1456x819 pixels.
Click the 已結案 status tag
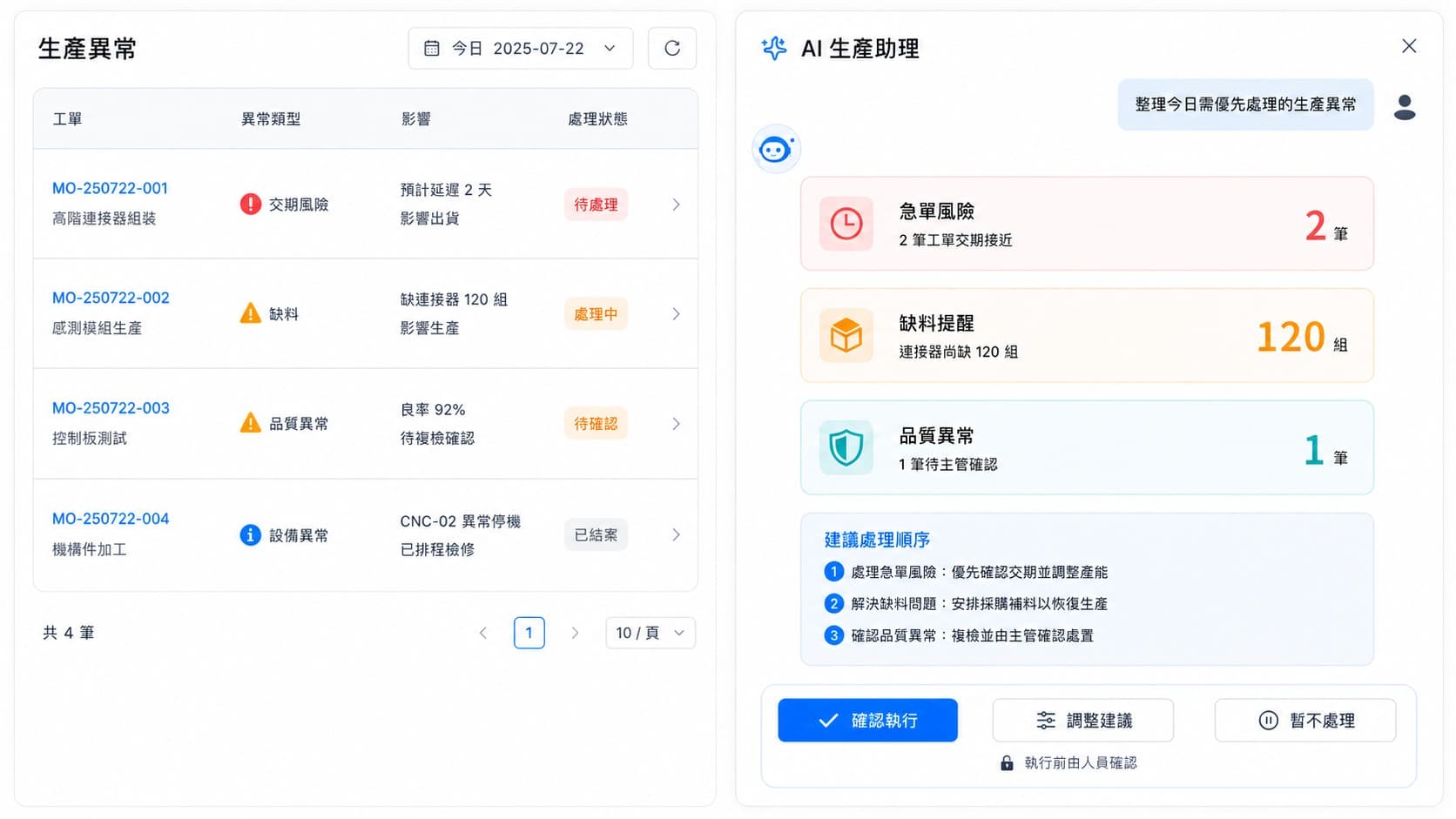[596, 534]
